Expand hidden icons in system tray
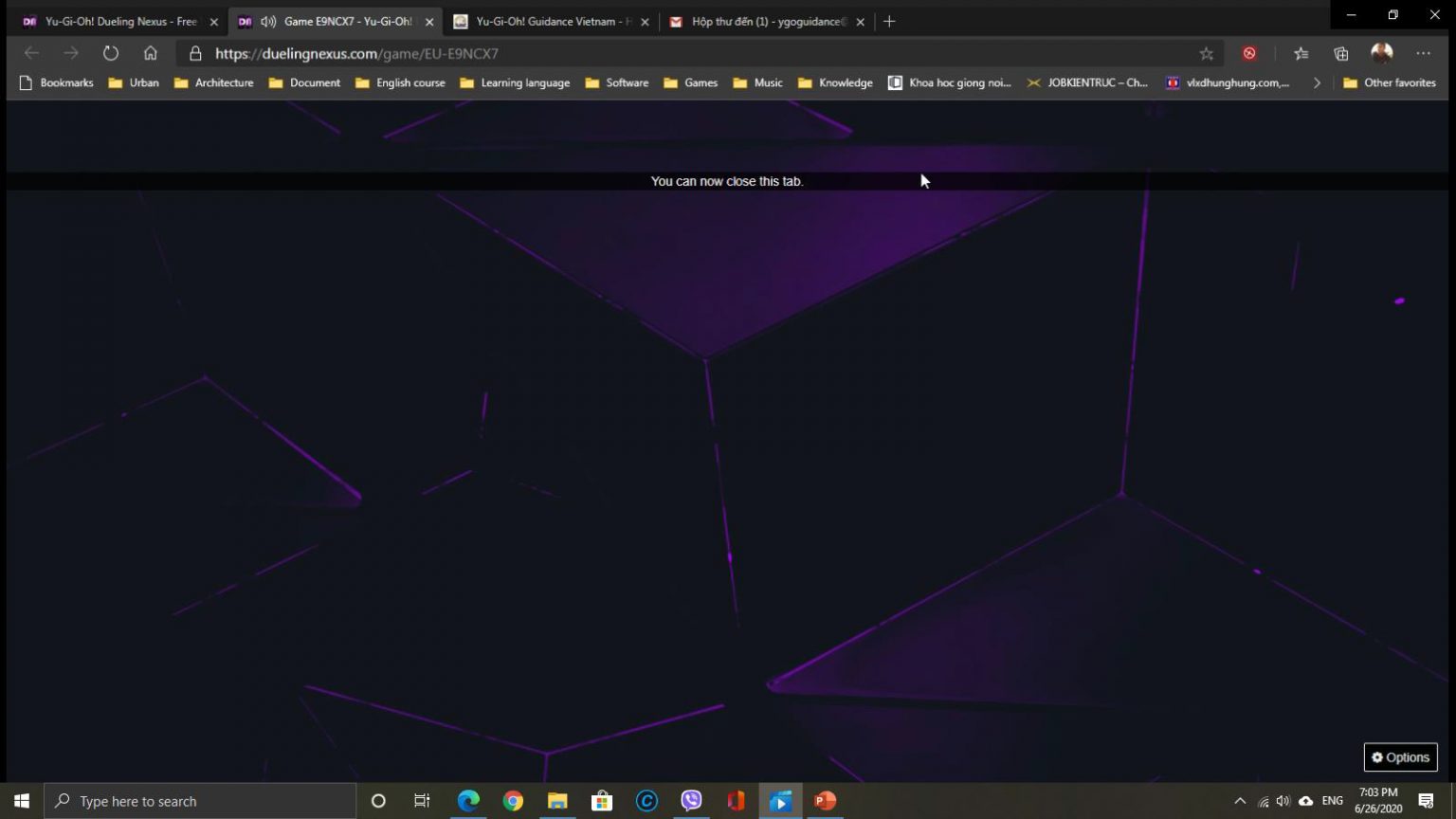 1240,801
